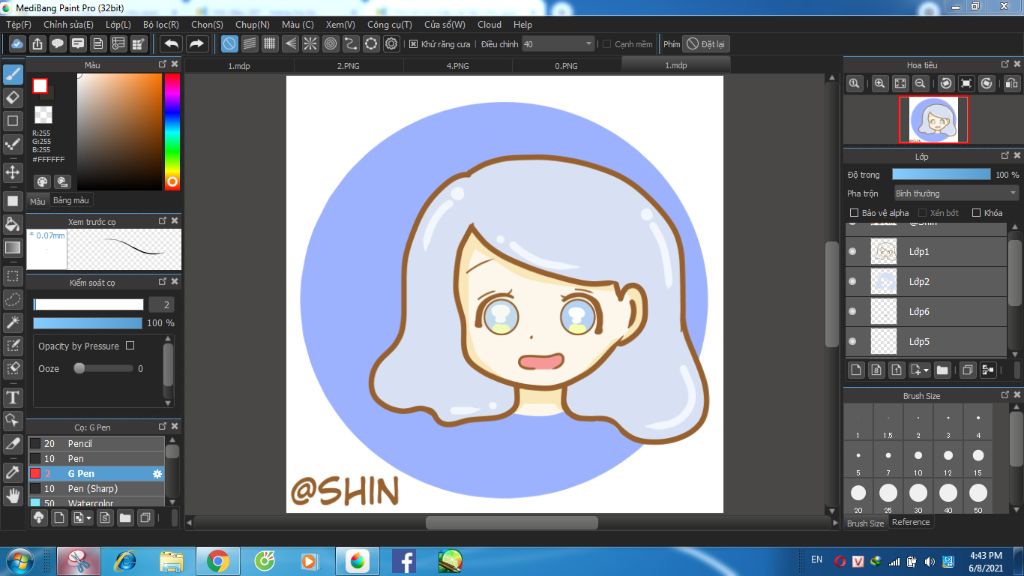The height and width of the screenshot is (576, 1024).
Task: Add a new layer in Lớp panel
Action: point(856,370)
